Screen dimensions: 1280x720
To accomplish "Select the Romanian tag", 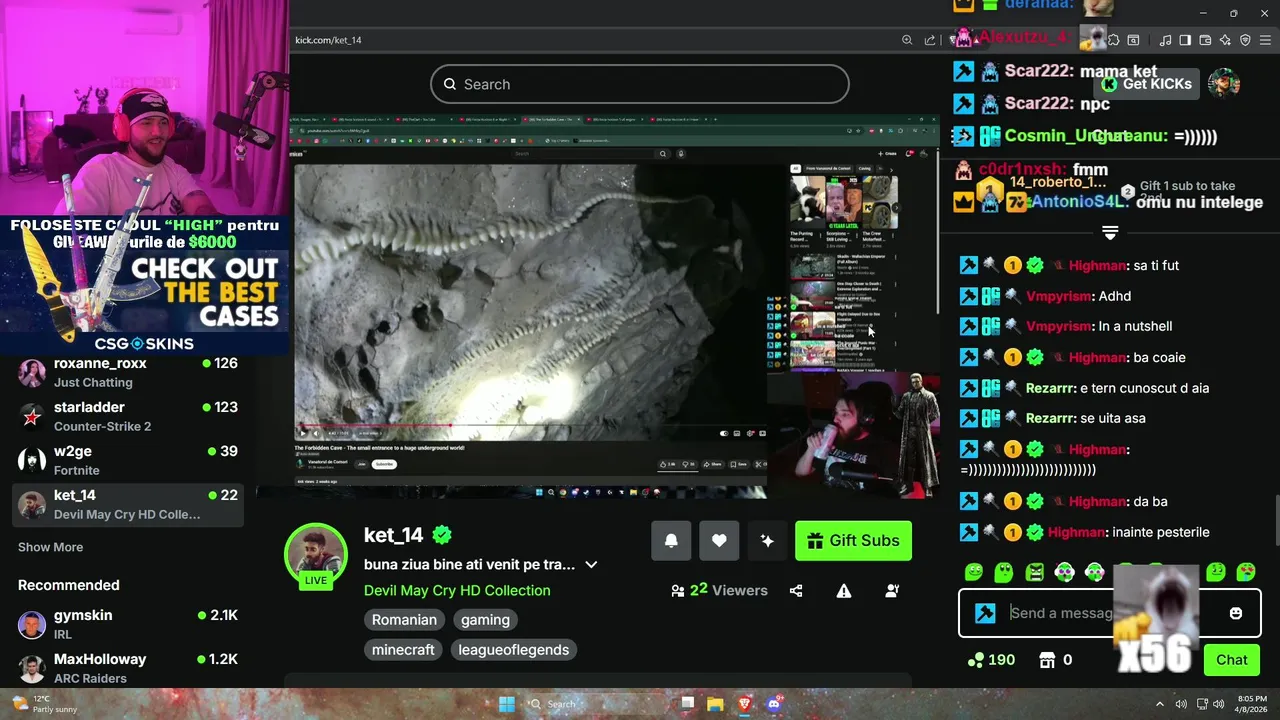I will pos(404,620).
